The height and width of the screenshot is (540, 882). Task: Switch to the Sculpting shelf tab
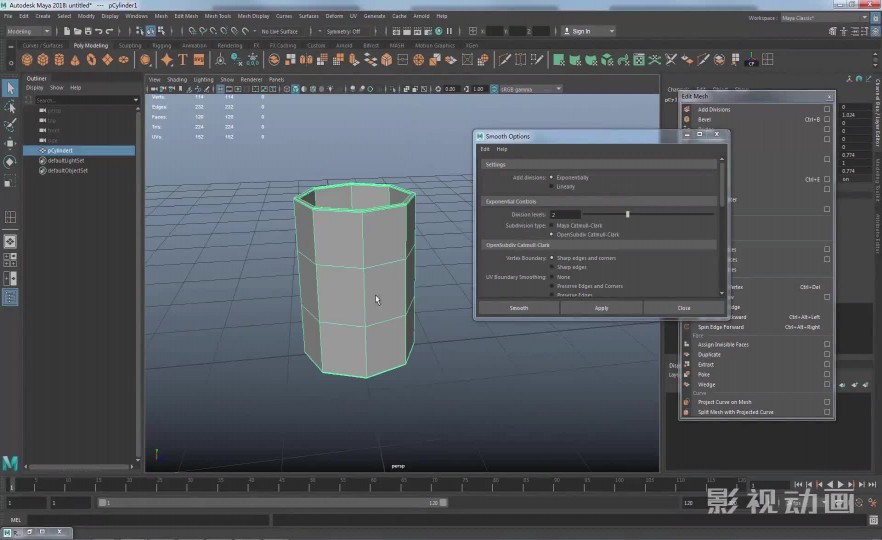tap(130, 46)
